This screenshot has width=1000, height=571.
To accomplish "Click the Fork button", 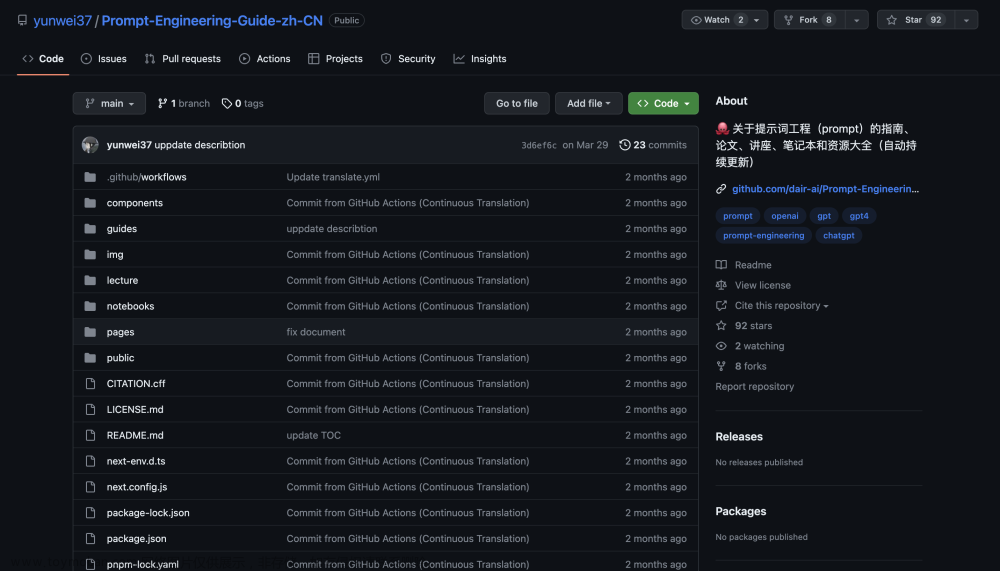I will point(809,20).
